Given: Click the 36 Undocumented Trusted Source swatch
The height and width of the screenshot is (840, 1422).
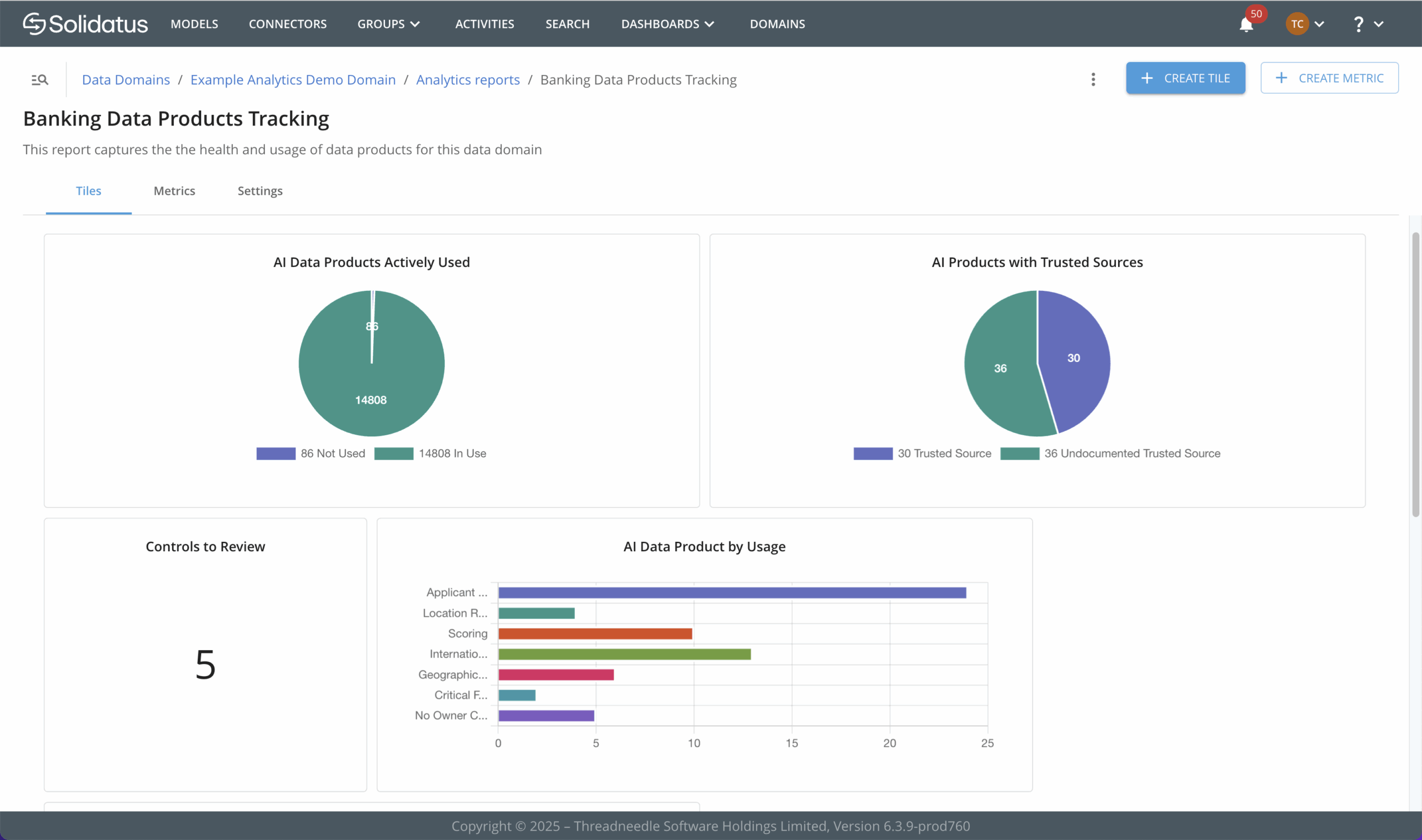Looking at the screenshot, I should (x=1019, y=454).
